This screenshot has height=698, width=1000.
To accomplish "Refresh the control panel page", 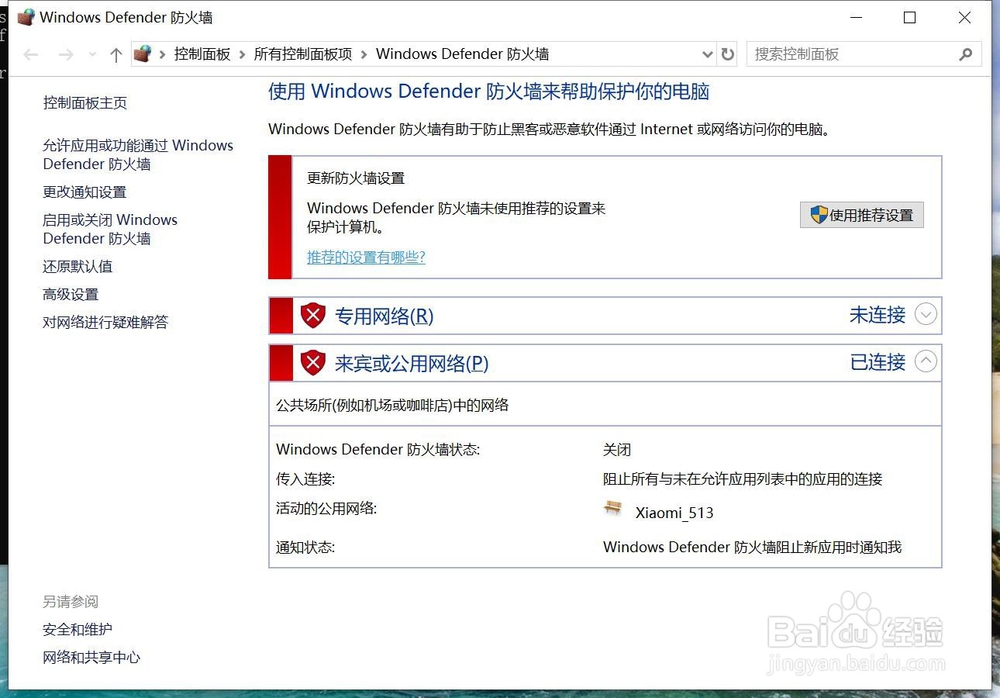I will [728, 55].
